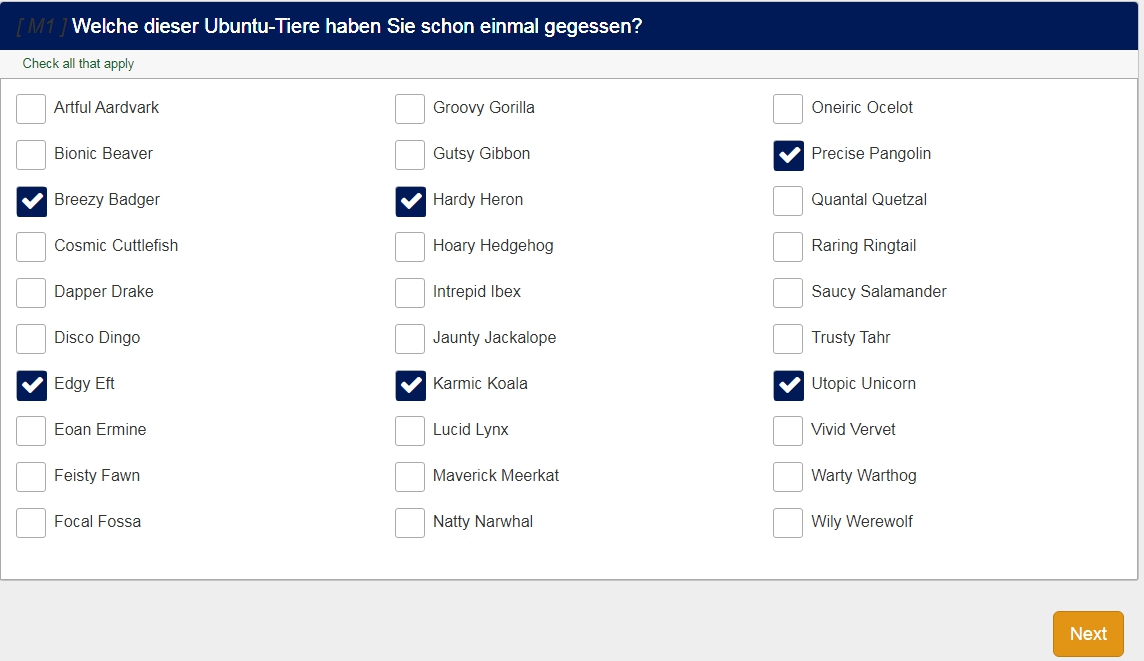
Task: Uncheck the Breezy Badger option
Action: click(x=31, y=200)
